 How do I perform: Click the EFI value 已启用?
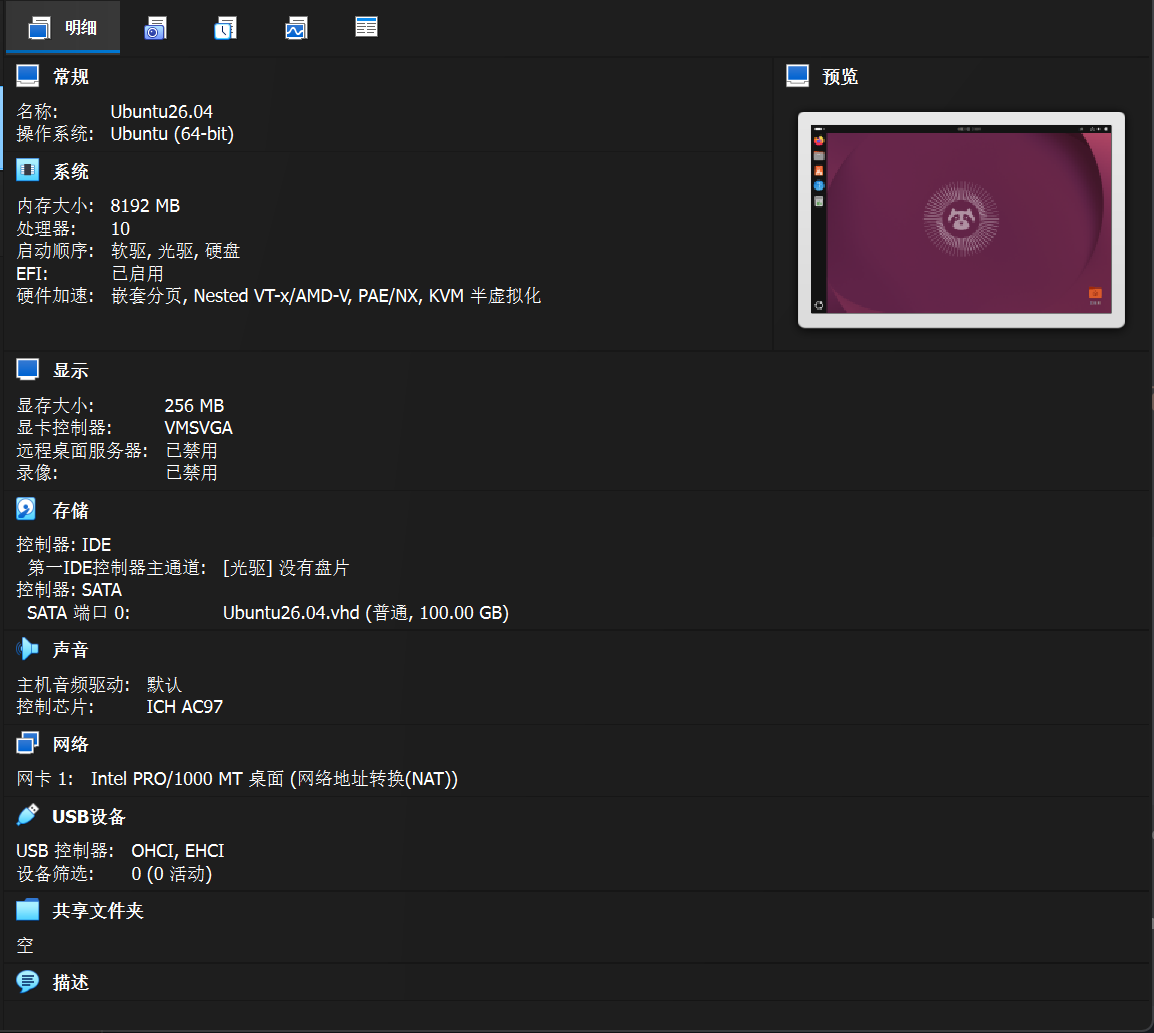[x=137, y=274]
